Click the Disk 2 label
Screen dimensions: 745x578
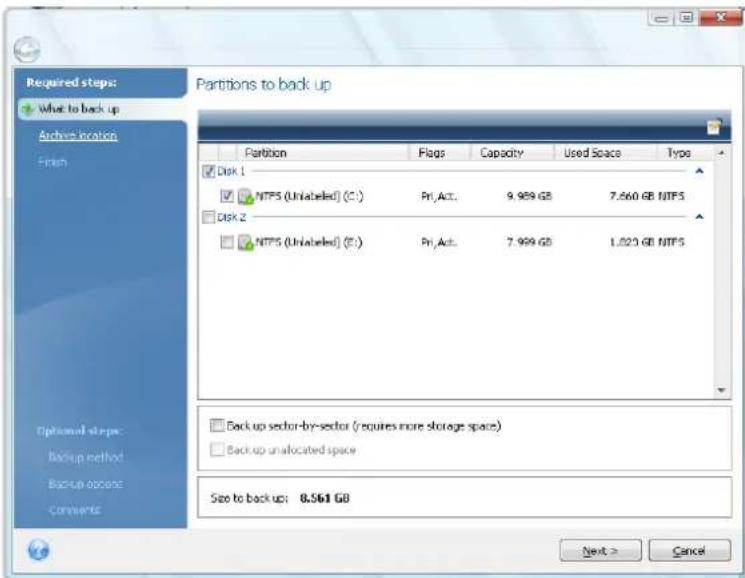(231, 217)
